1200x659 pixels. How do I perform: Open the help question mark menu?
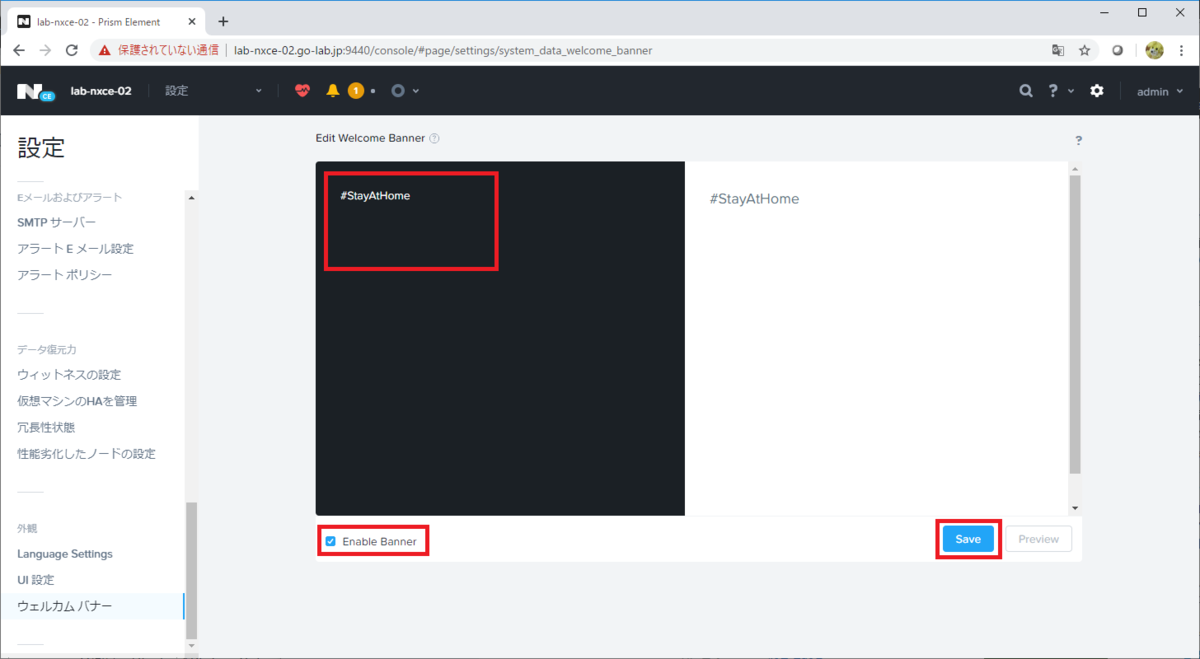(x=1053, y=91)
